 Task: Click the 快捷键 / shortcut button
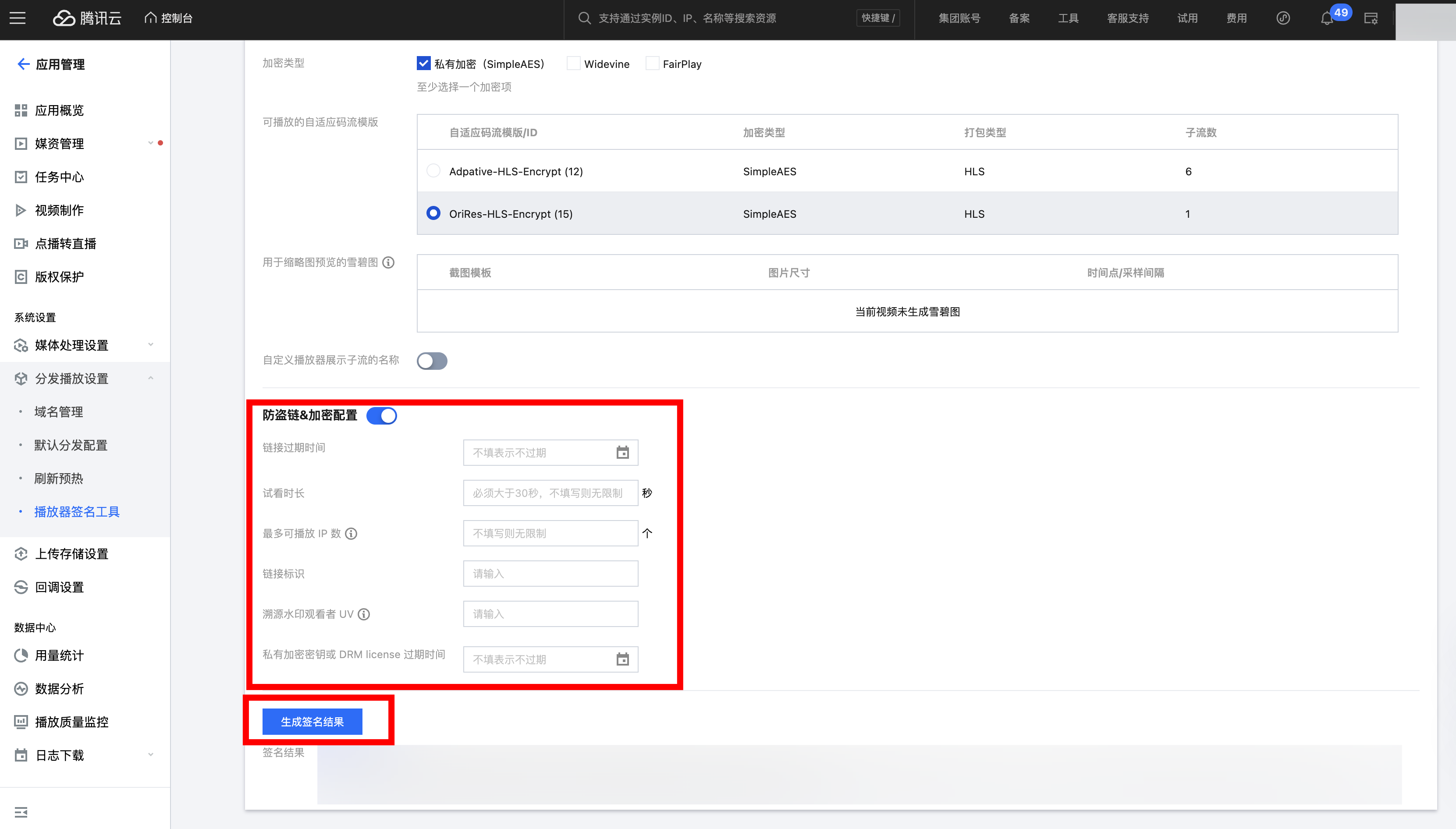[x=878, y=18]
